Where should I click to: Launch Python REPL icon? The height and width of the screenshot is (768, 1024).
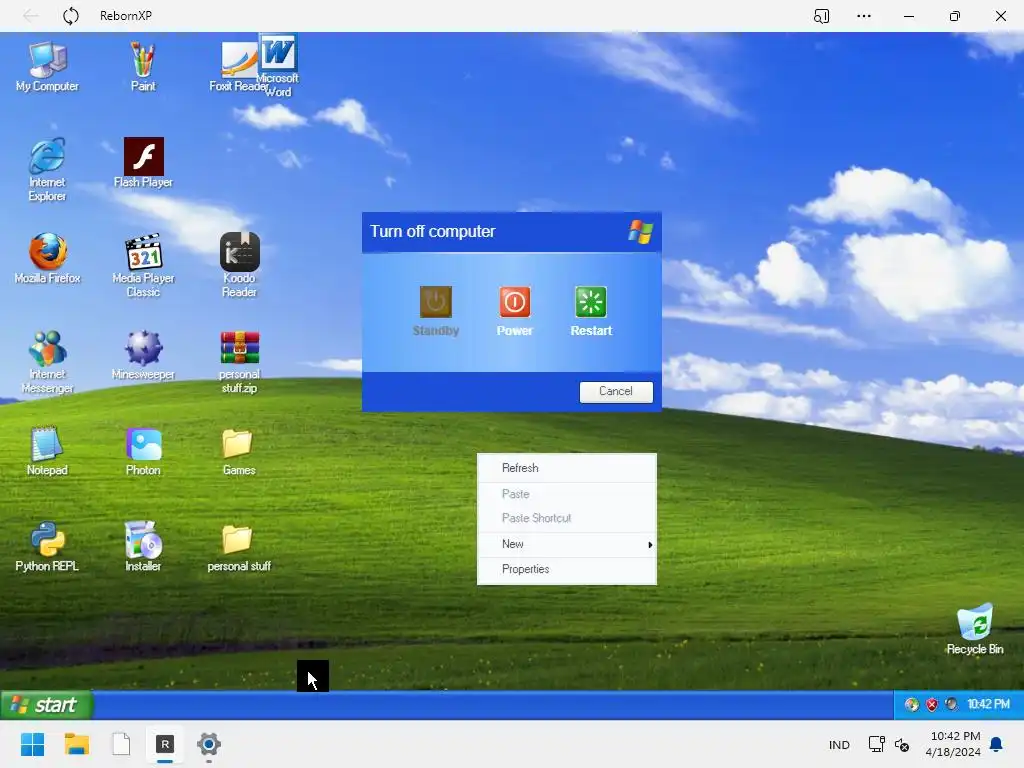(47, 547)
